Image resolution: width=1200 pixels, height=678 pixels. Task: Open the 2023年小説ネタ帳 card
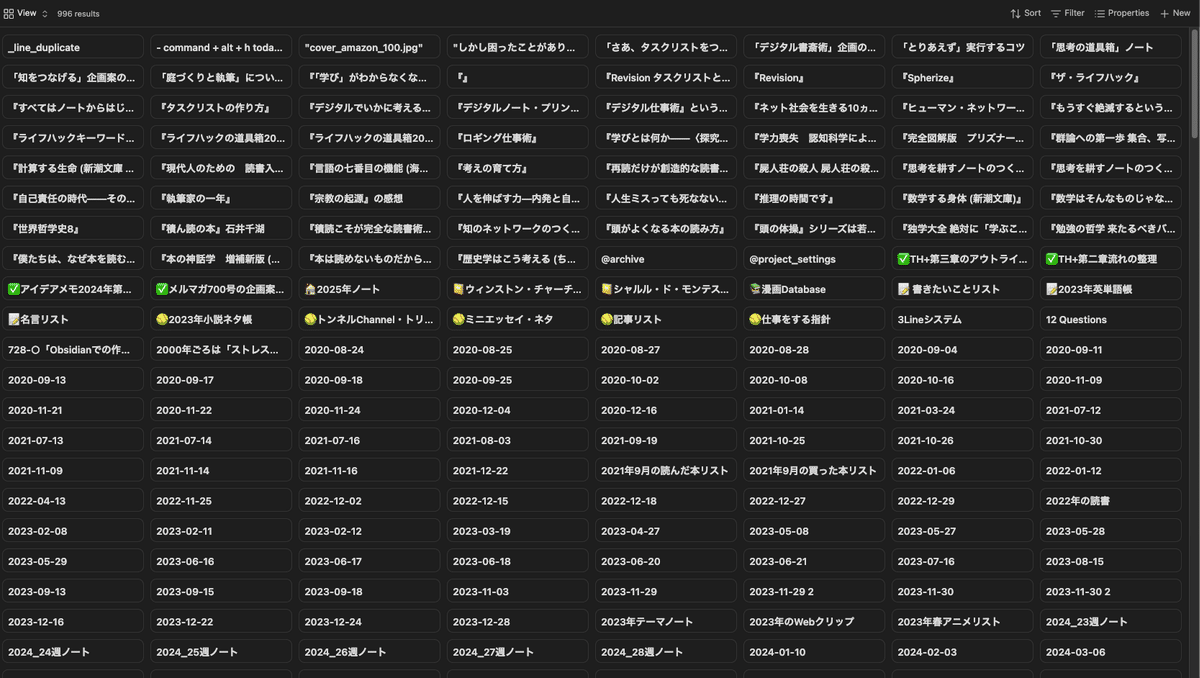click(x=220, y=320)
